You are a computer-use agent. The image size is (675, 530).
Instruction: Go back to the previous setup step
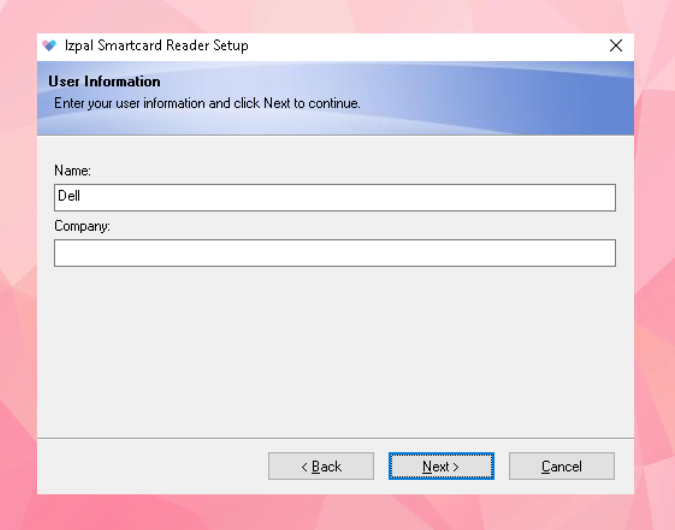pyautogui.click(x=321, y=466)
